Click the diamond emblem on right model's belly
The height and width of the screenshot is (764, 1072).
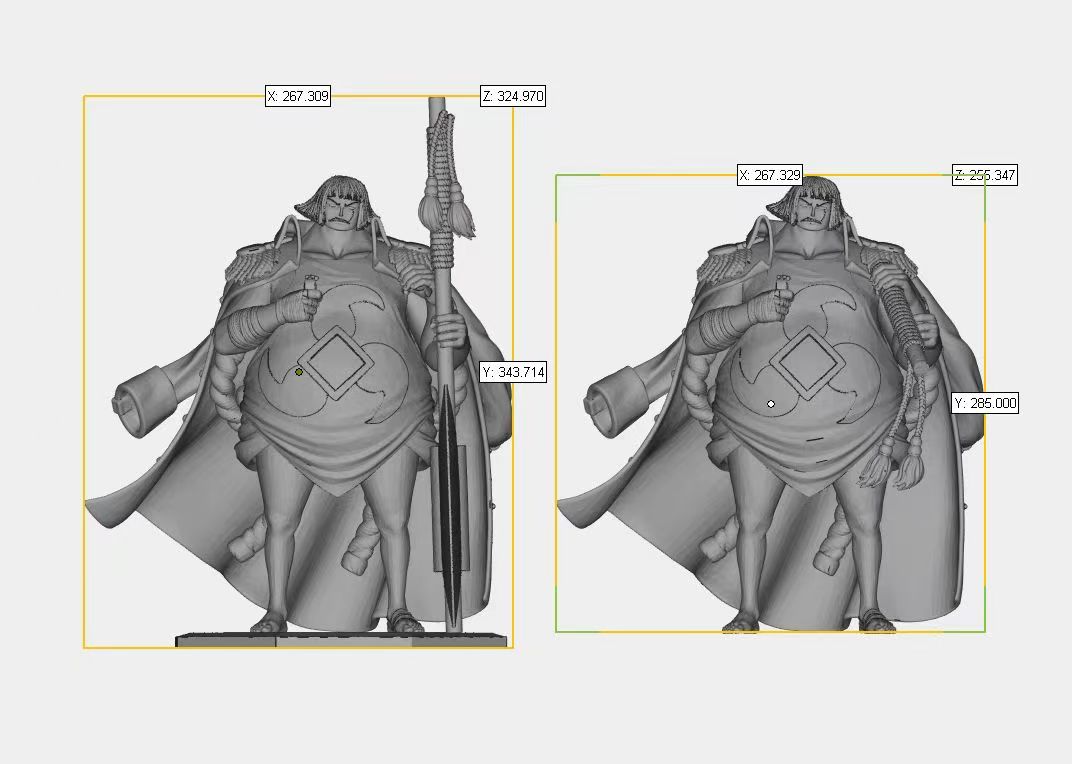[x=807, y=362]
